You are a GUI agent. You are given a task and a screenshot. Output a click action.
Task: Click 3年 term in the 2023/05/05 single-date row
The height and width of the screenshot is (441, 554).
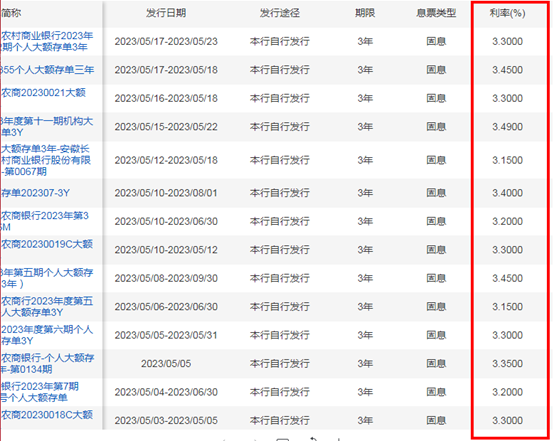[x=365, y=364]
